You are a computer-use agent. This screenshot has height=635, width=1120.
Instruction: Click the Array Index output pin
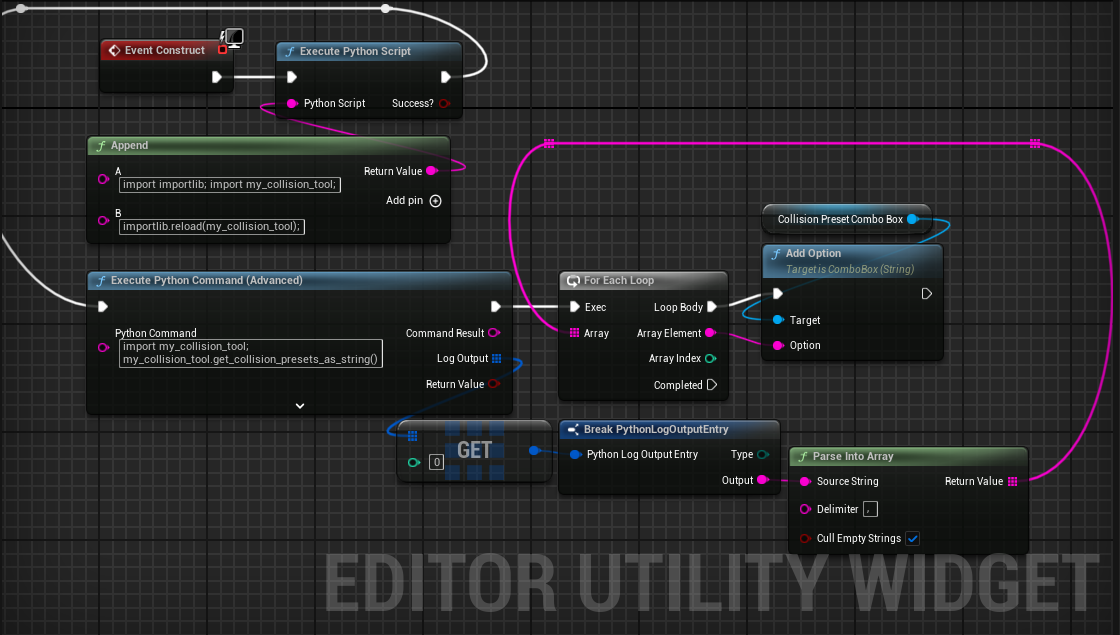710,359
